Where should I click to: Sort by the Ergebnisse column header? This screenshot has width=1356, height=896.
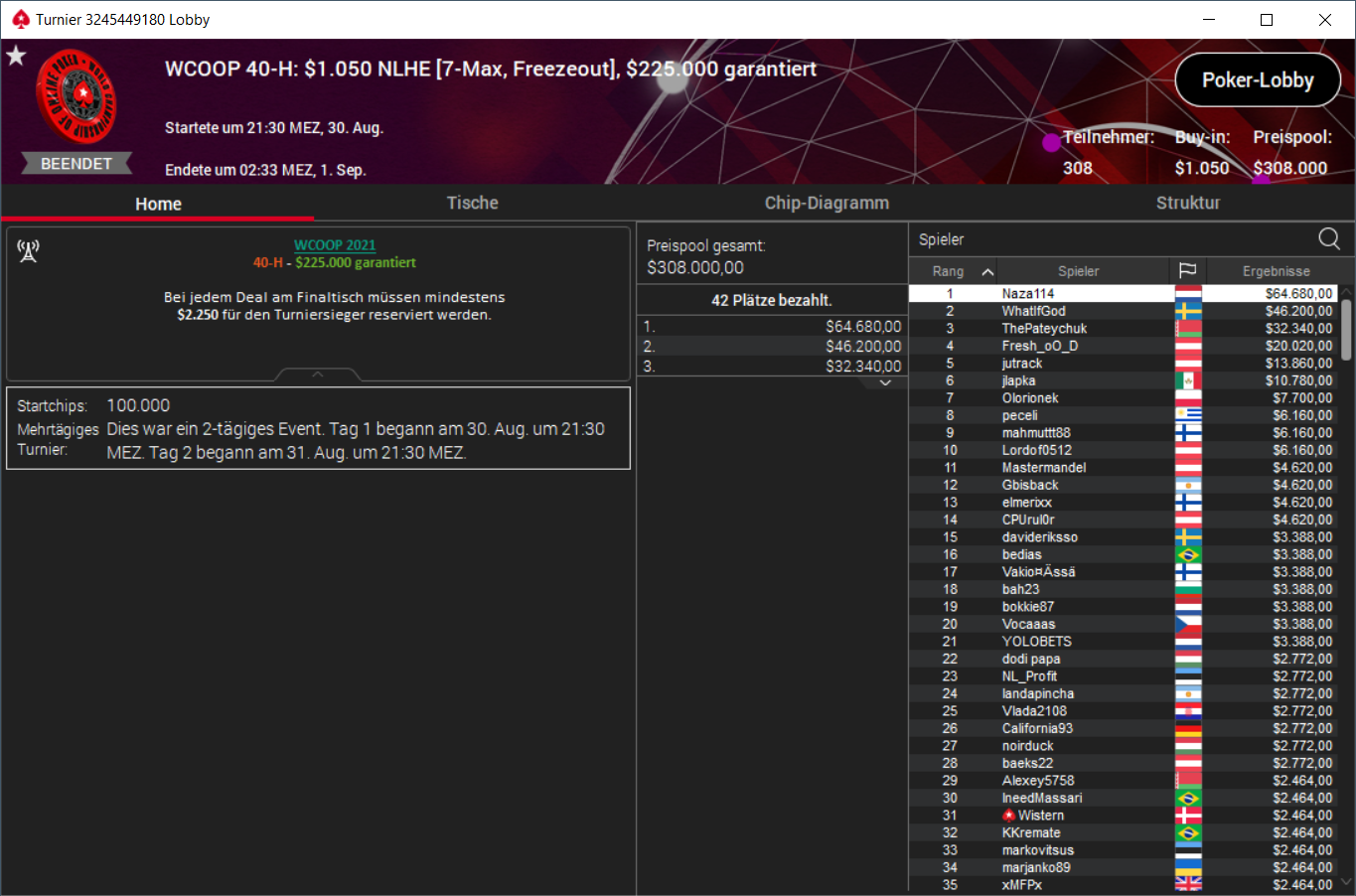click(1276, 271)
